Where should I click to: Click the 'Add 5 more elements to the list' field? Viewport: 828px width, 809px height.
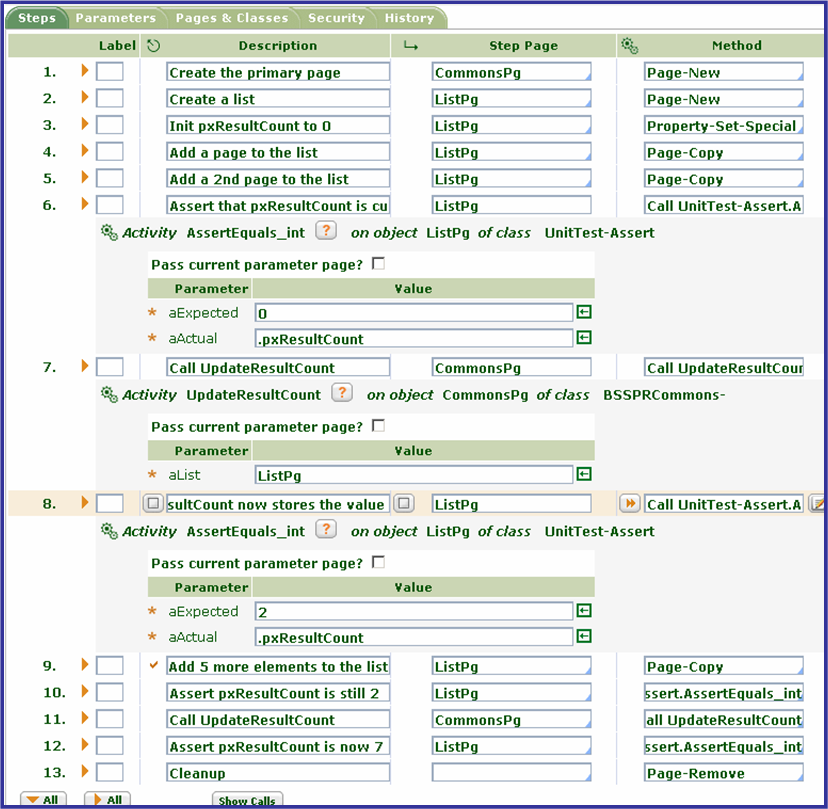278,666
